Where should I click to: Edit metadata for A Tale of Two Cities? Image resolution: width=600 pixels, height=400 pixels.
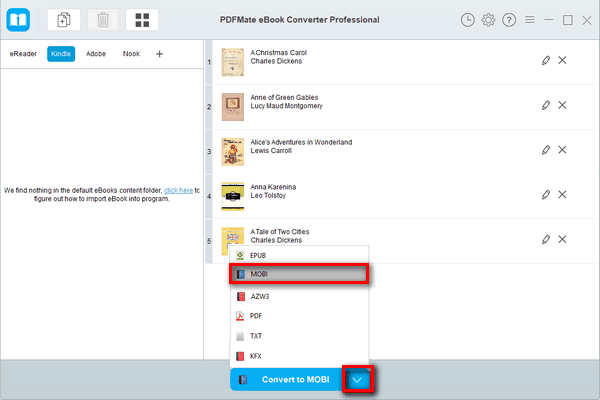point(546,239)
